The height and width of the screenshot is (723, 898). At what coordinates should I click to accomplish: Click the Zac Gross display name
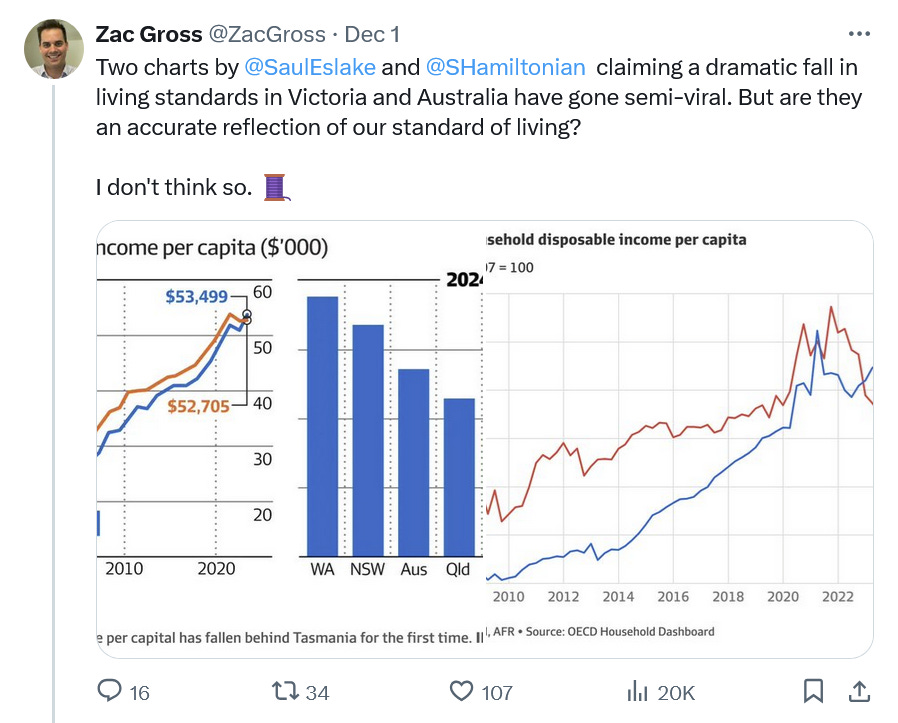point(149,34)
